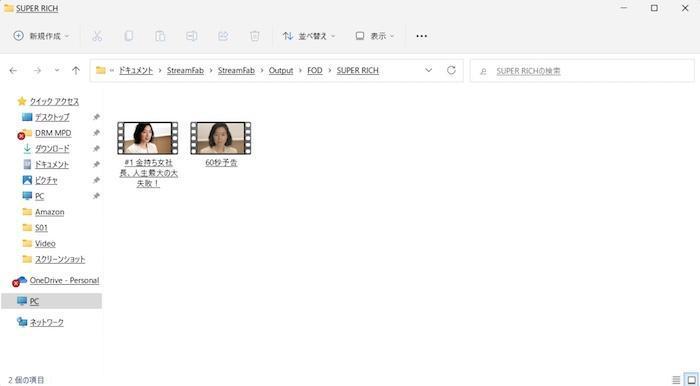This screenshot has height=386, width=700.
Task: Click the 2 個の項目 status text
Action: coord(26,380)
